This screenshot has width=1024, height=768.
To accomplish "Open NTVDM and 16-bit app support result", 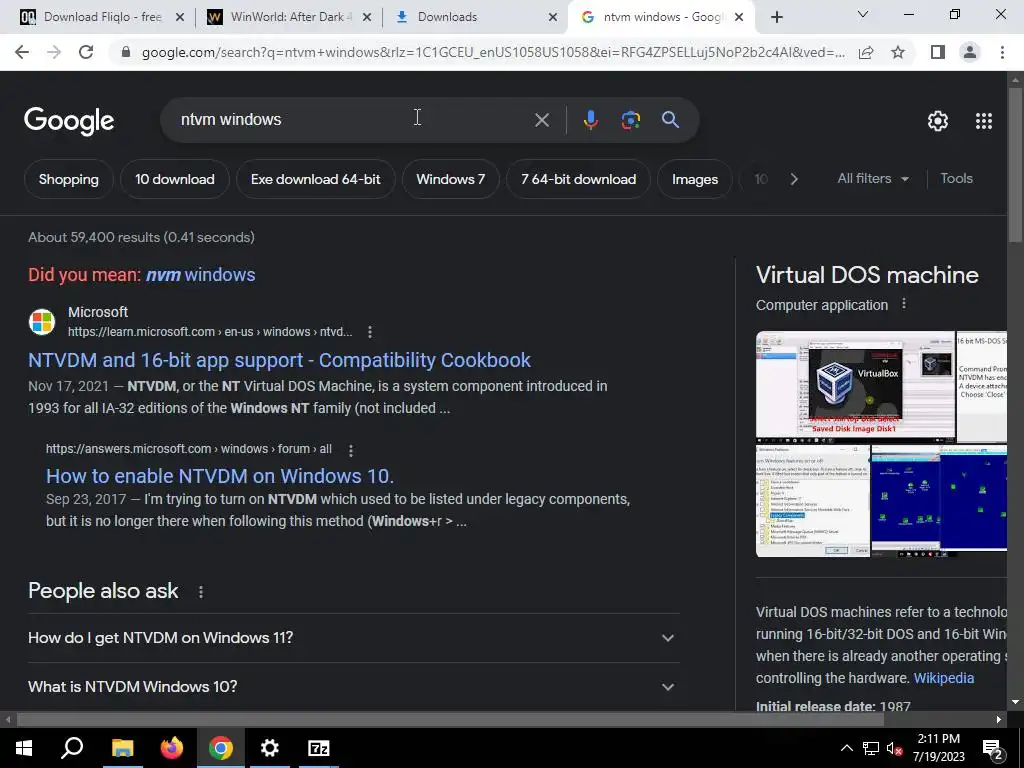I will [x=280, y=360].
